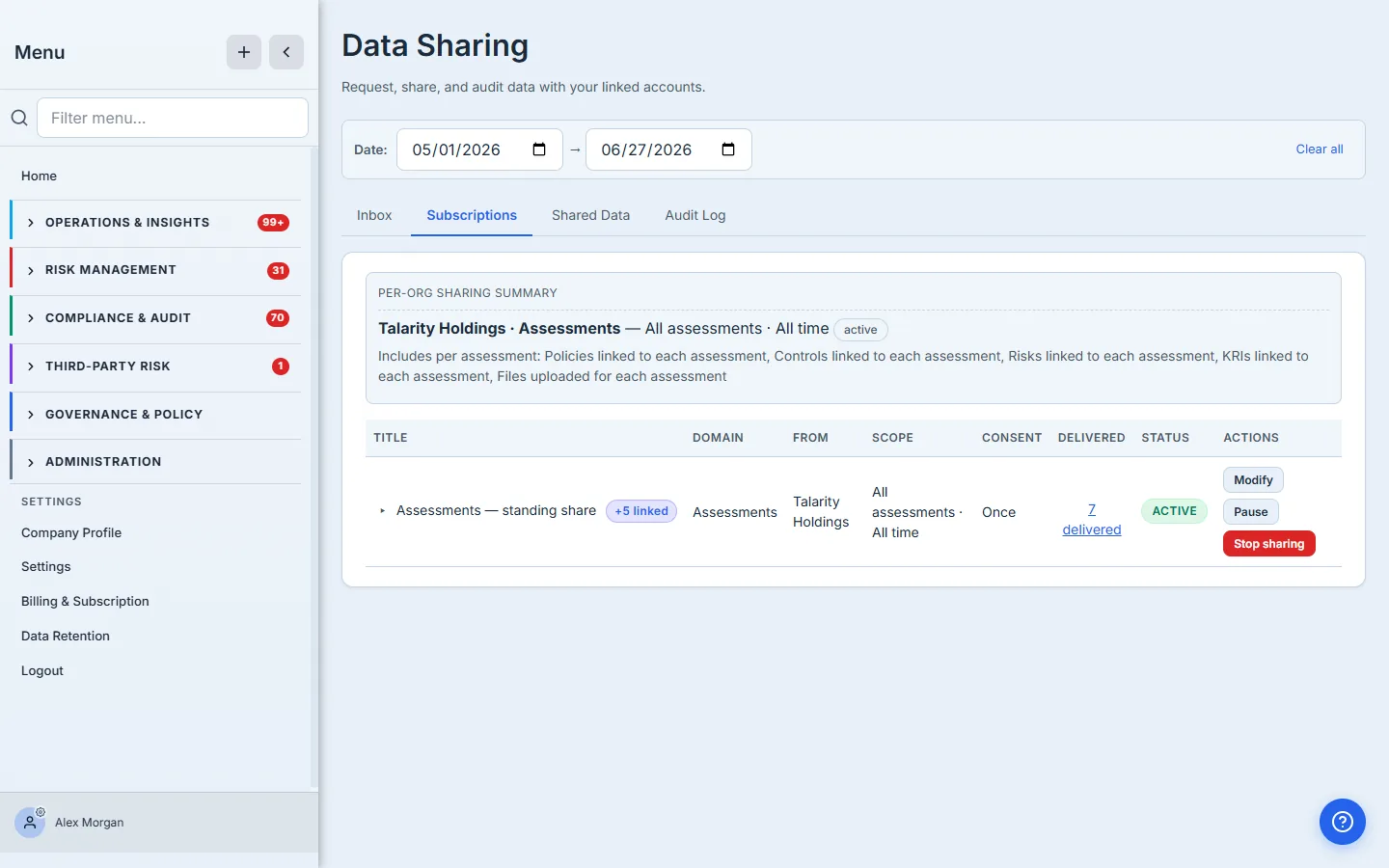Open the help question mark button
This screenshot has height=868, width=1389.
pos(1343,822)
